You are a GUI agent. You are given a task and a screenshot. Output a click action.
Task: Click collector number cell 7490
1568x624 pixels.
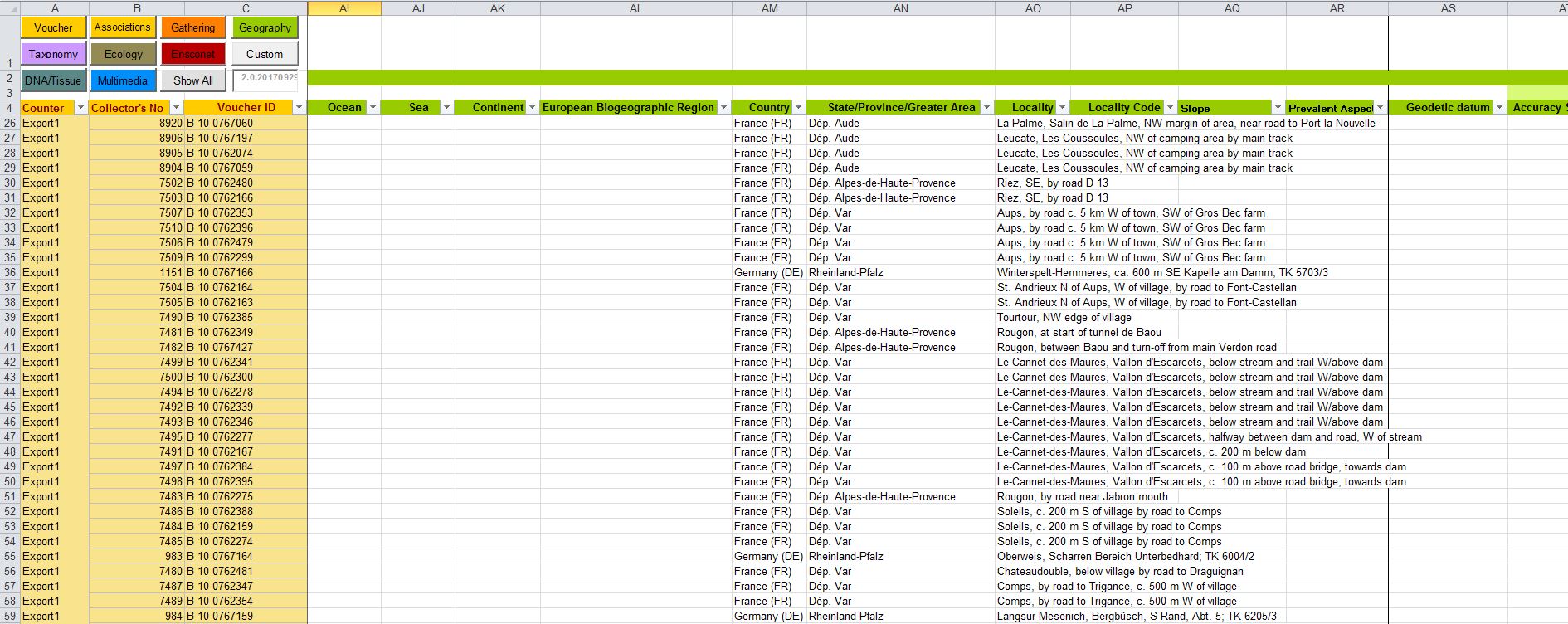pos(137,317)
